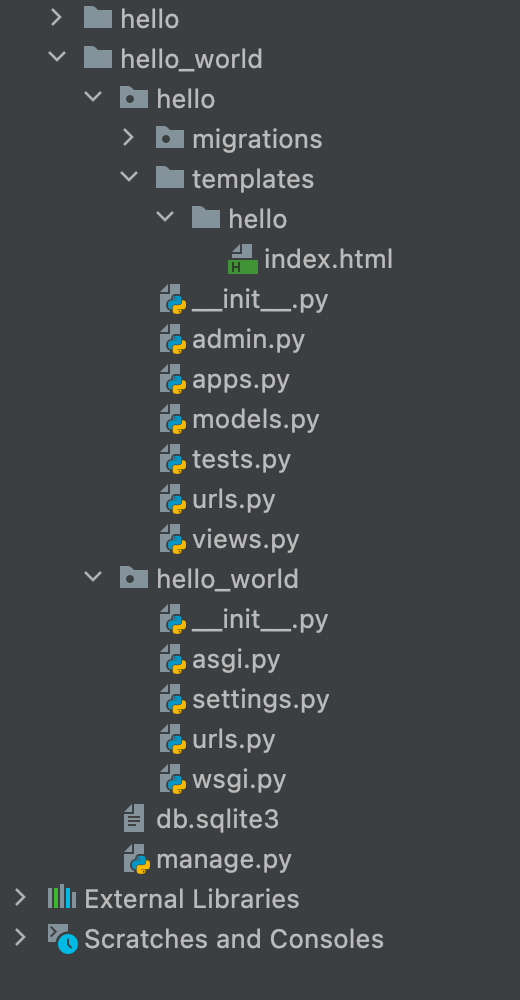Click the Python icon of urls.py above views.py

click(x=172, y=499)
